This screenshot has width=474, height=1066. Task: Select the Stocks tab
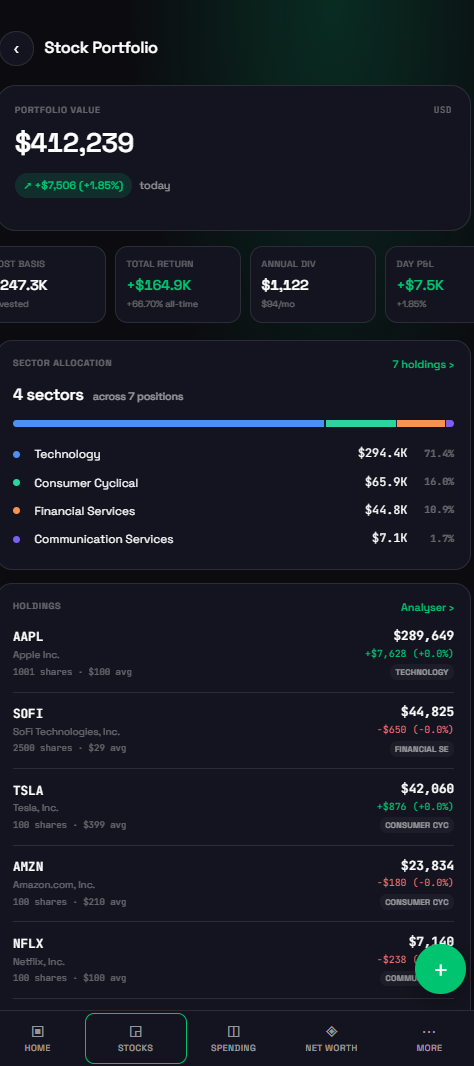(x=135, y=1038)
